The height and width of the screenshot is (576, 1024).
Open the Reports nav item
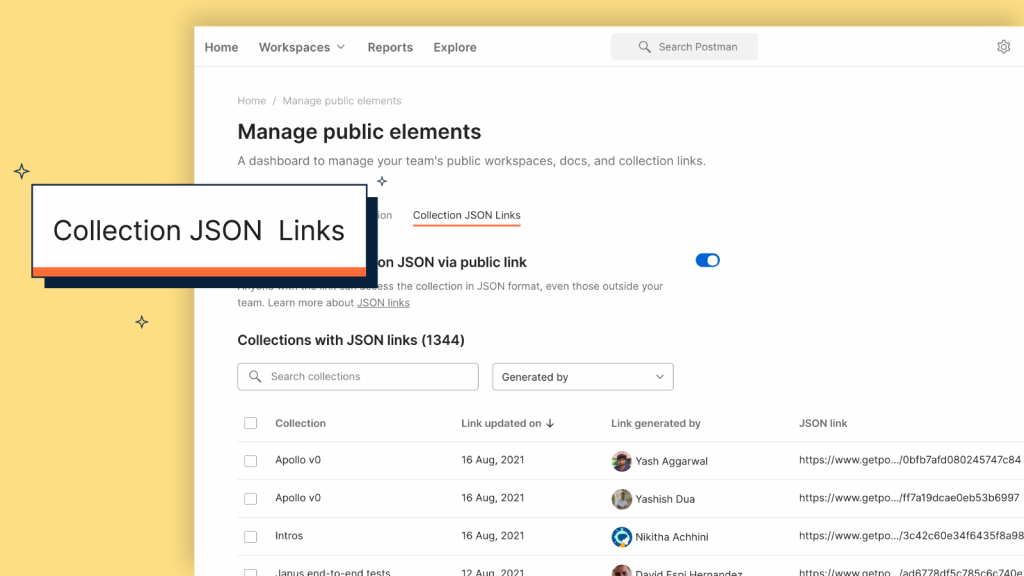point(390,47)
